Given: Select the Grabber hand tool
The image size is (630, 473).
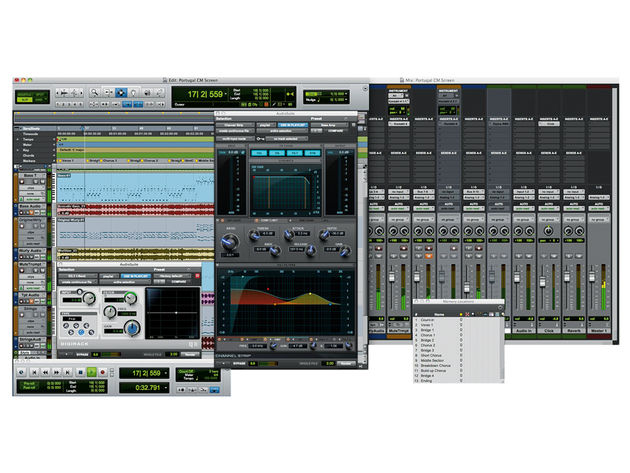Looking at the screenshot, I should coord(135,92).
